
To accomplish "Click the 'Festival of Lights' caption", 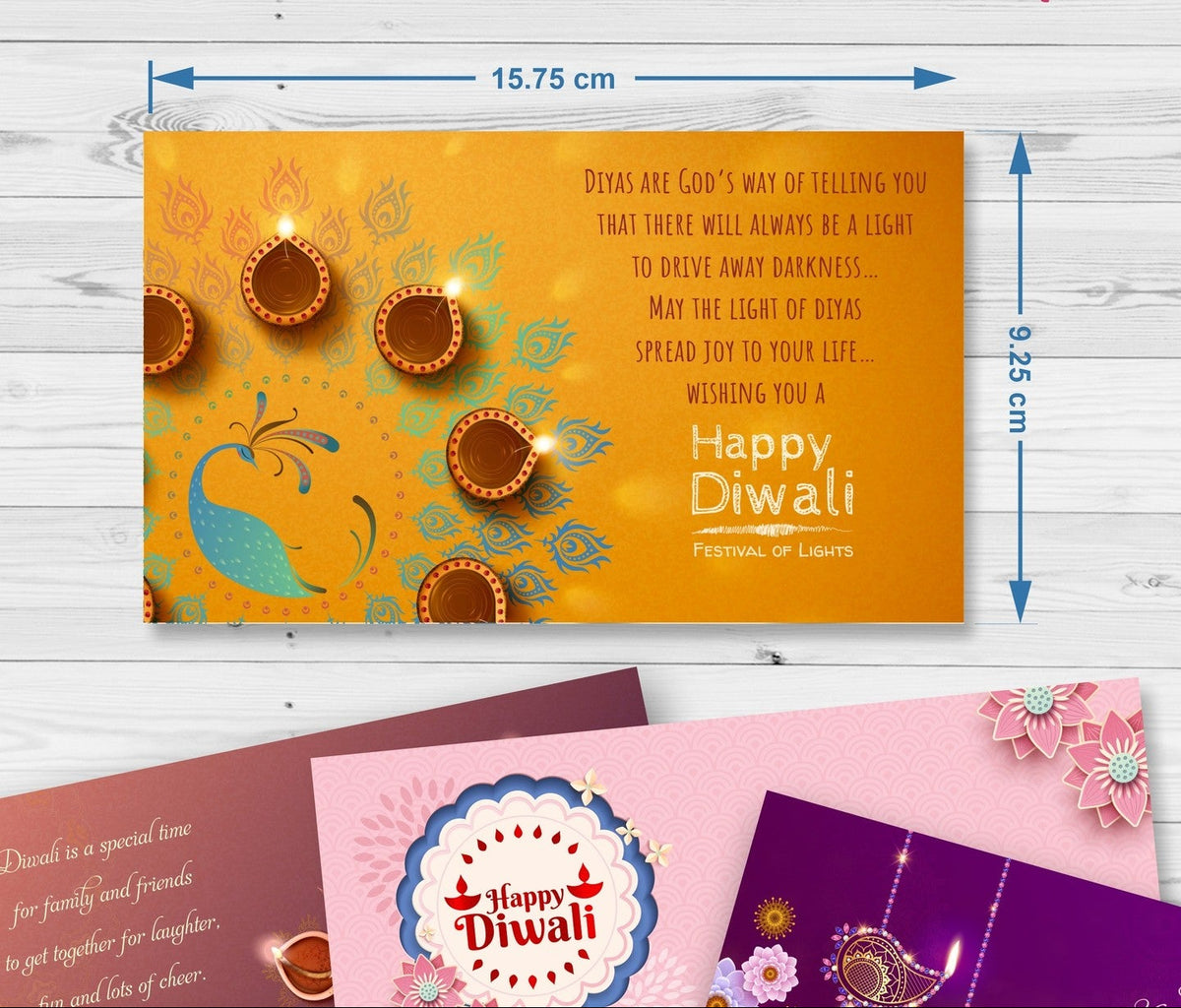I will click(x=774, y=550).
